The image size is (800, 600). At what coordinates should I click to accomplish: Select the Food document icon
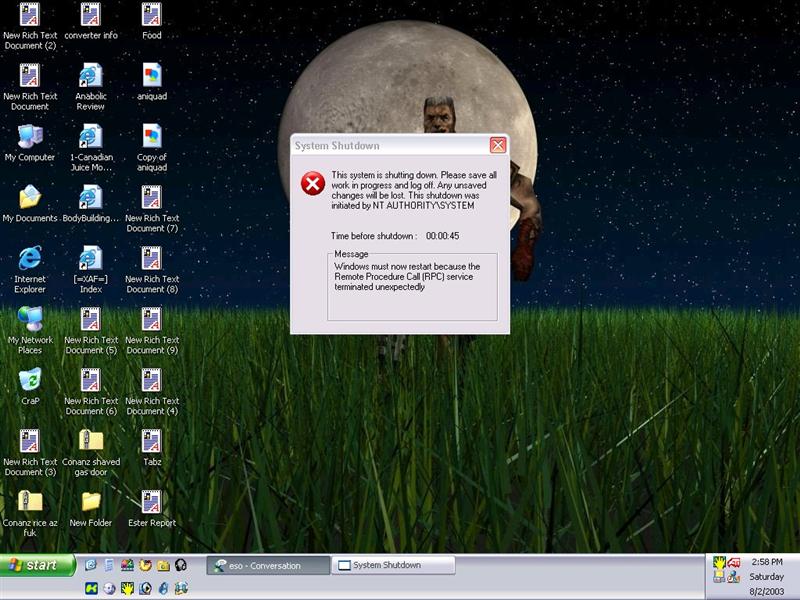(x=152, y=21)
